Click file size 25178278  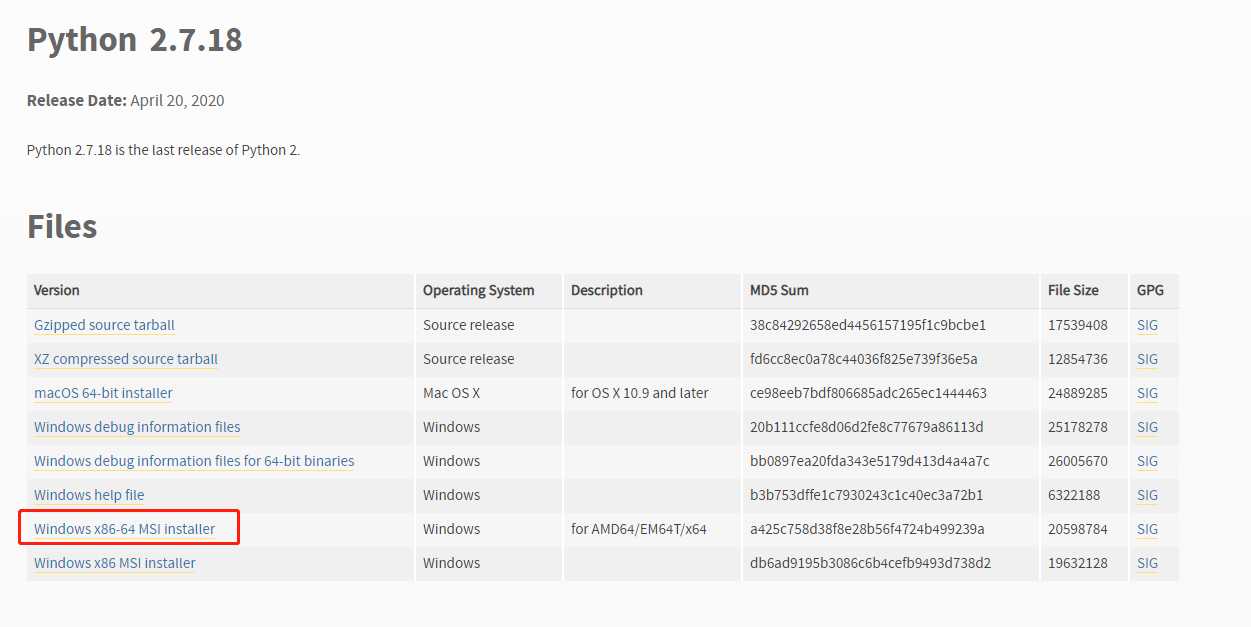coord(1078,427)
